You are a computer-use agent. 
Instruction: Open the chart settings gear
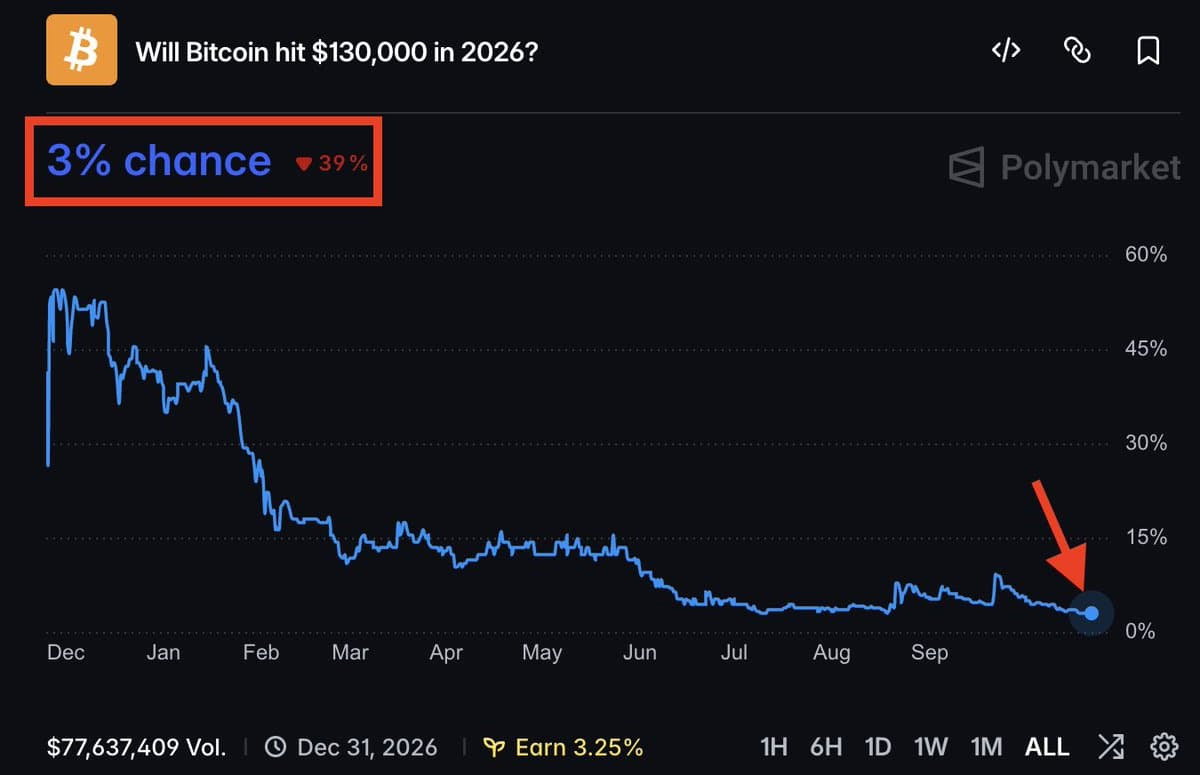(x=1163, y=746)
